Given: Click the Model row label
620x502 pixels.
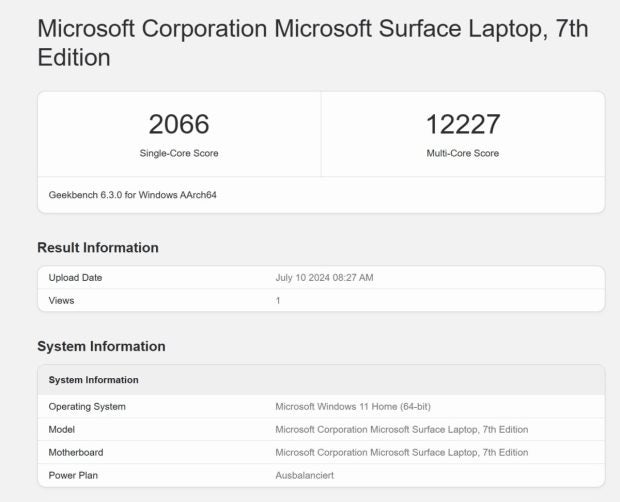Looking at the screenshot, I should (x=62, y=430).
